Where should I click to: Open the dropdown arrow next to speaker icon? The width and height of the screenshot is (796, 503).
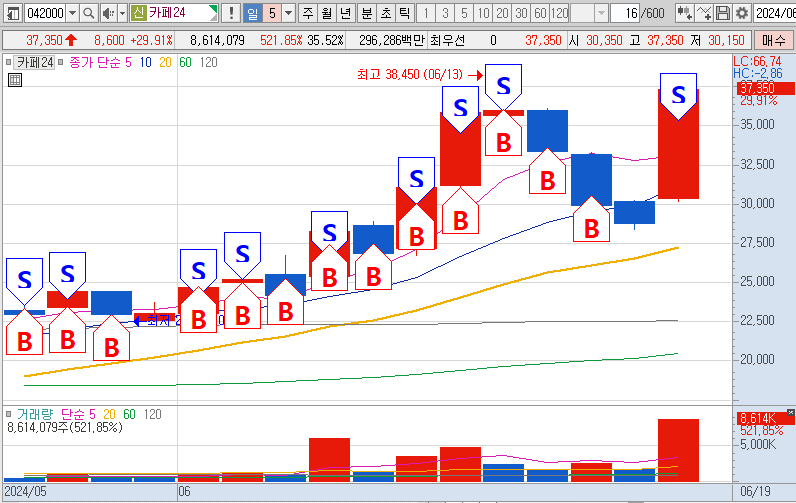point(122,13)
